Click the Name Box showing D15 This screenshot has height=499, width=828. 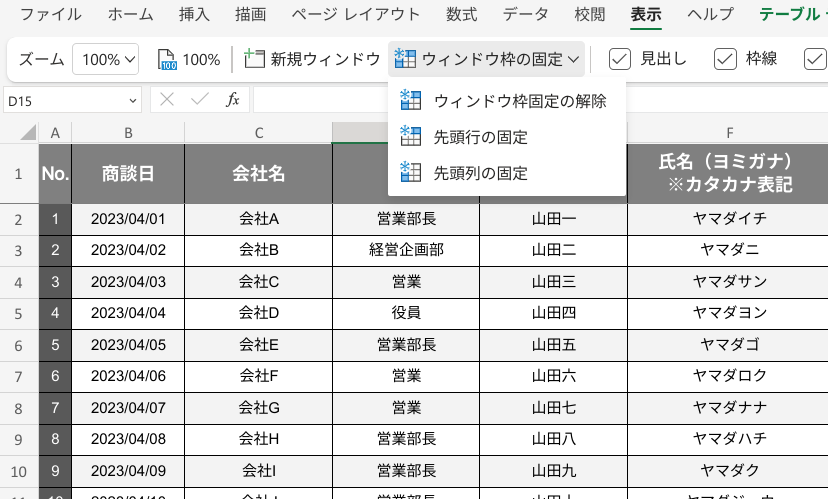[72, 100]
